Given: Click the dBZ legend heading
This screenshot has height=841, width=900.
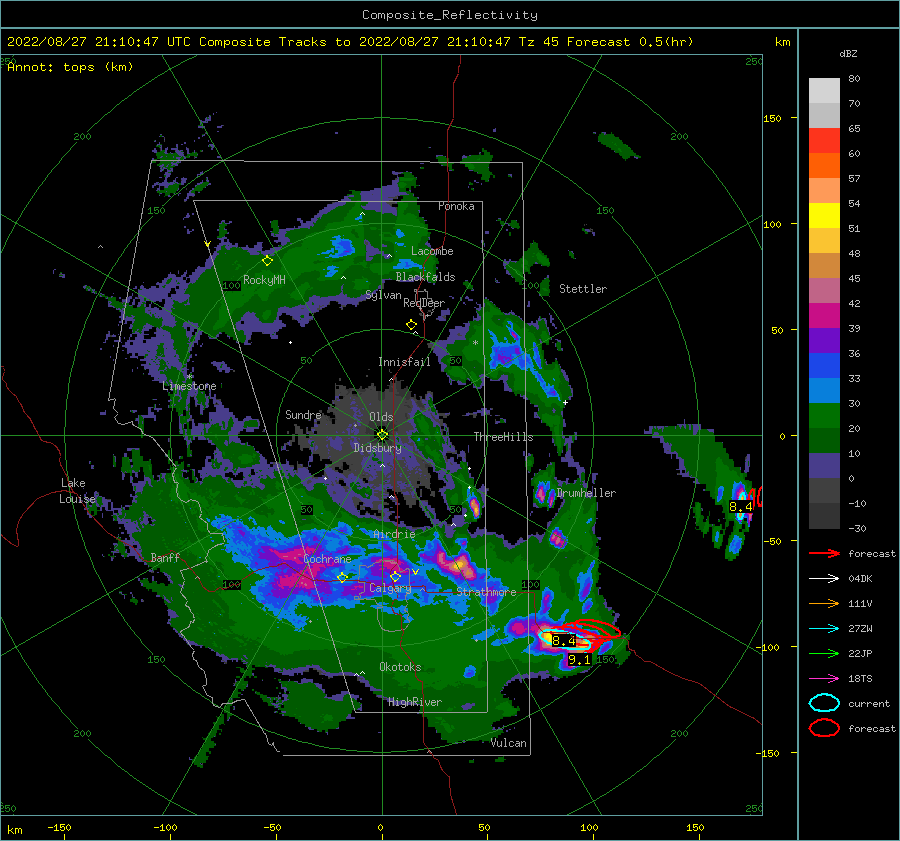Looking at the screenshot, I should (848, 54).
